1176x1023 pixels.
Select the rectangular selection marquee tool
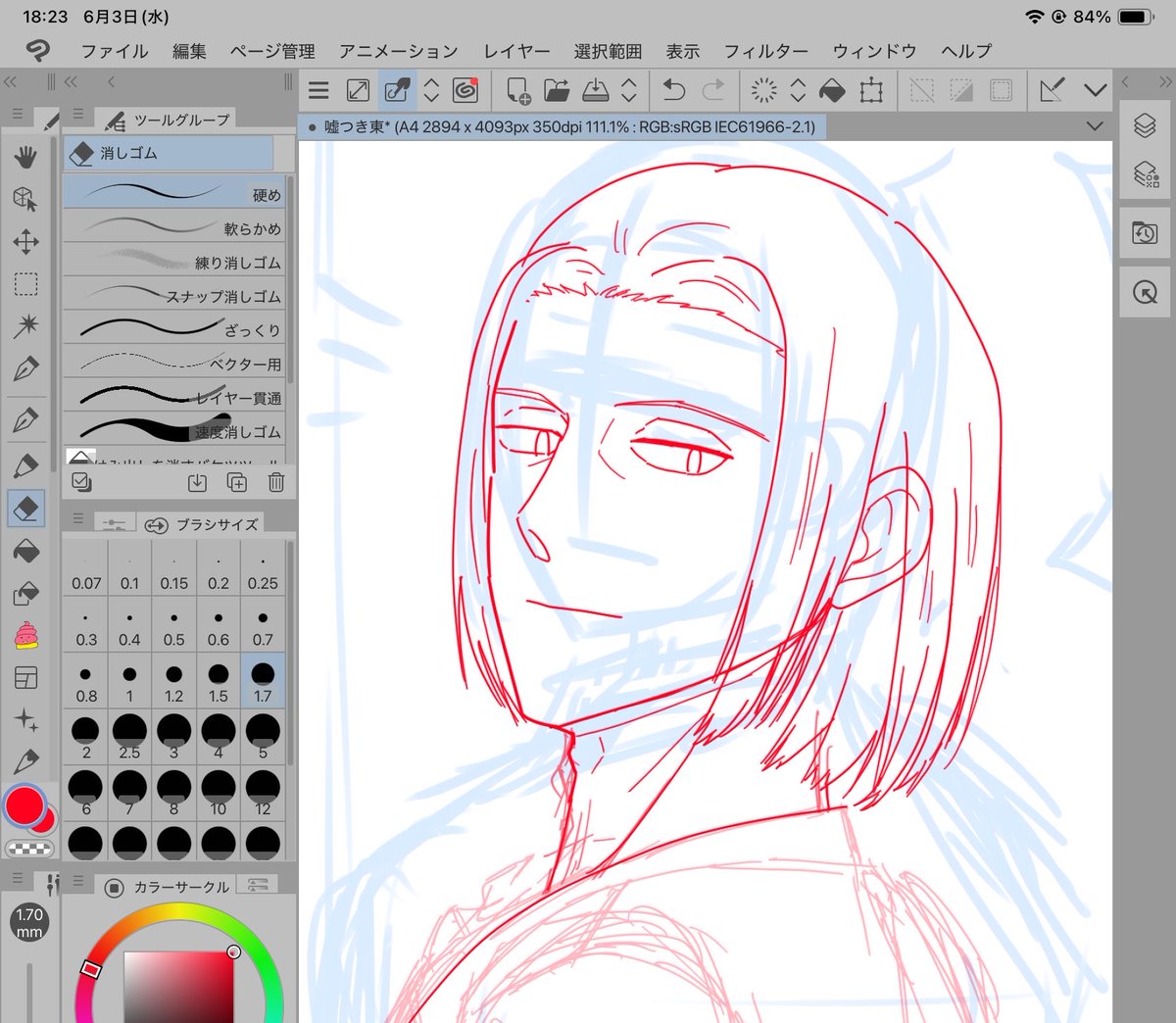pos(25,284)
